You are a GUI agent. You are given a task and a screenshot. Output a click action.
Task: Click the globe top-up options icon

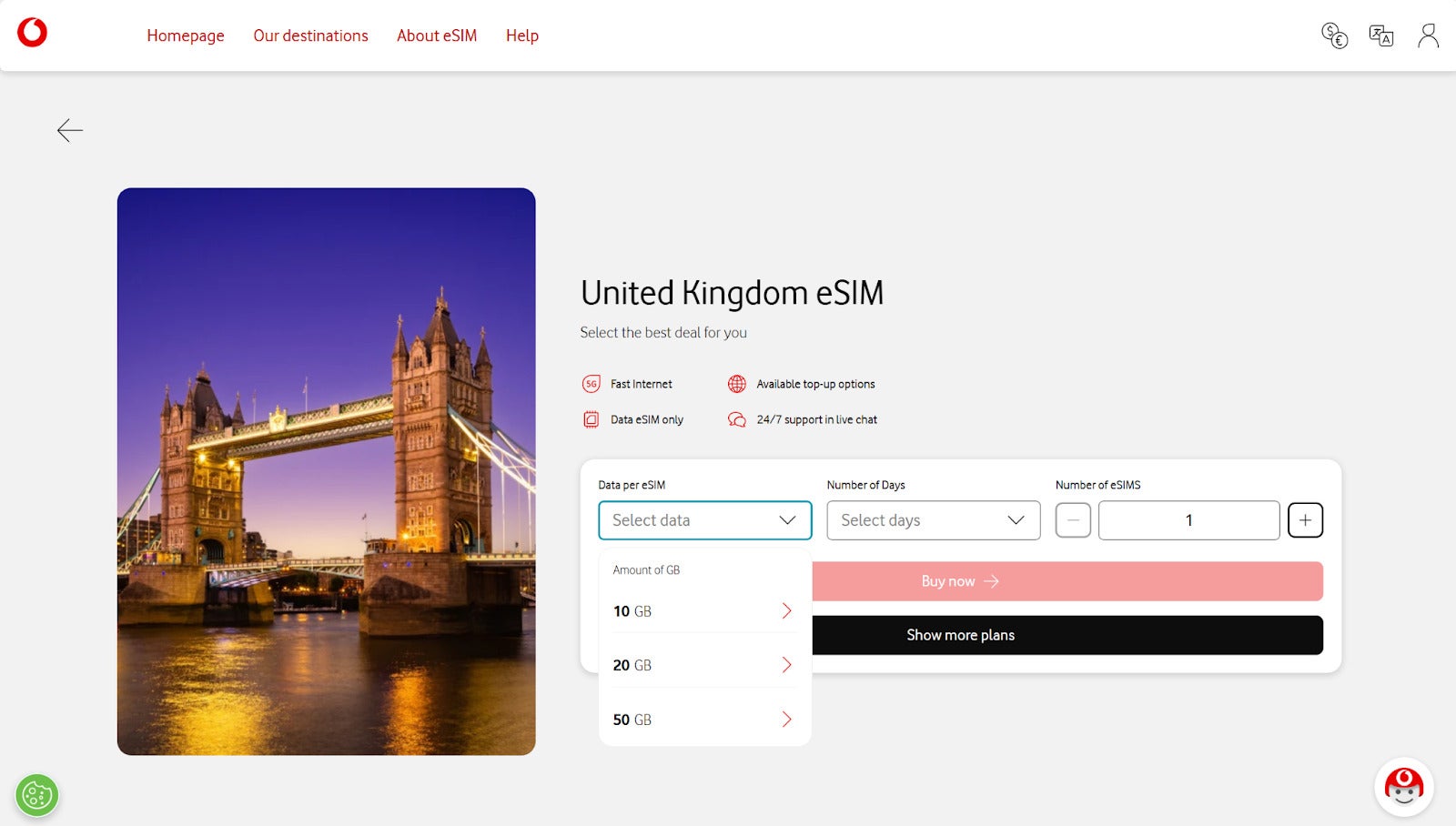pyautogui.click(x=737, y=383)
